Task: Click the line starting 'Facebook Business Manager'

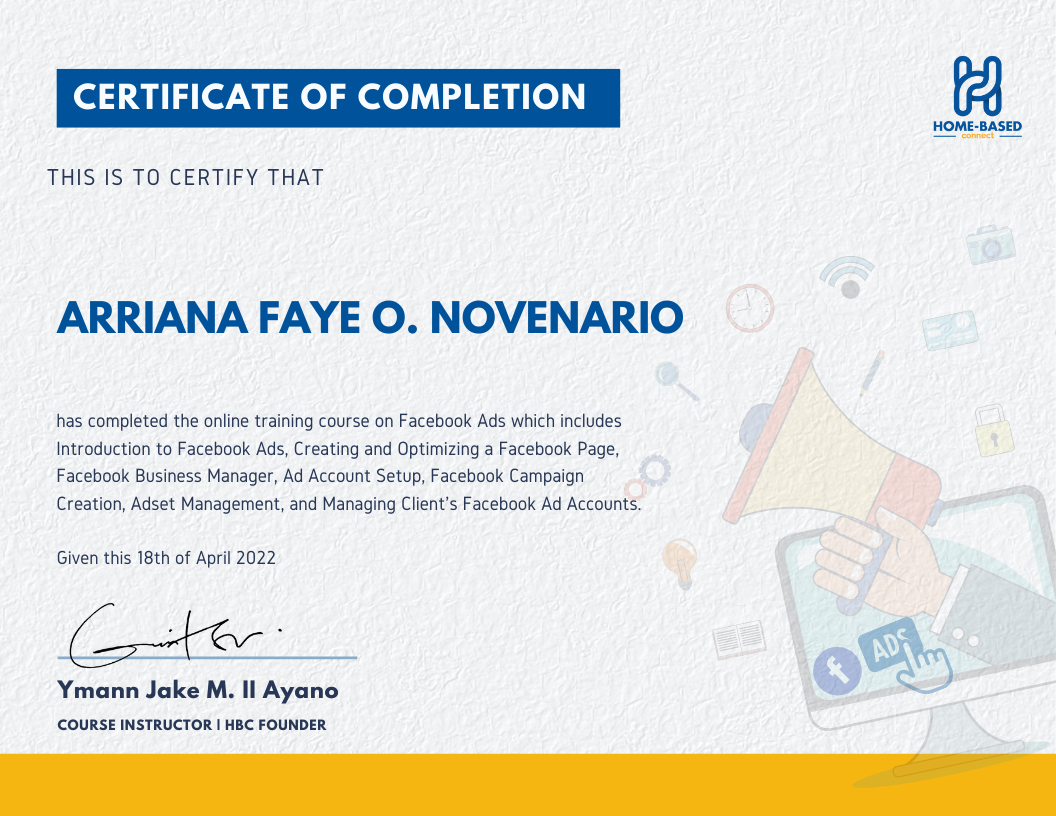Action: (x=320, y=476)
